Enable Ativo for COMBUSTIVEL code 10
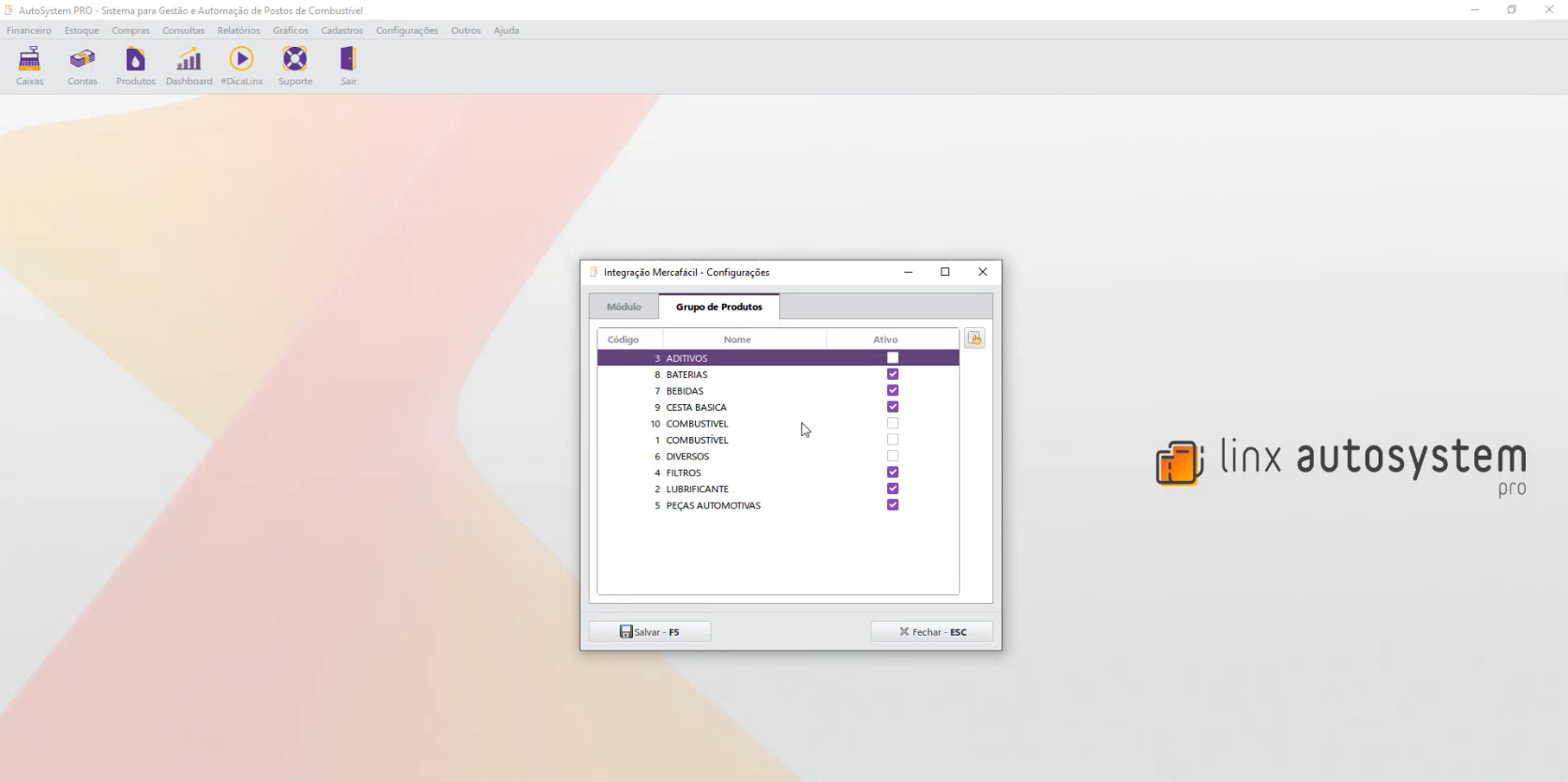 click(893, 424)
